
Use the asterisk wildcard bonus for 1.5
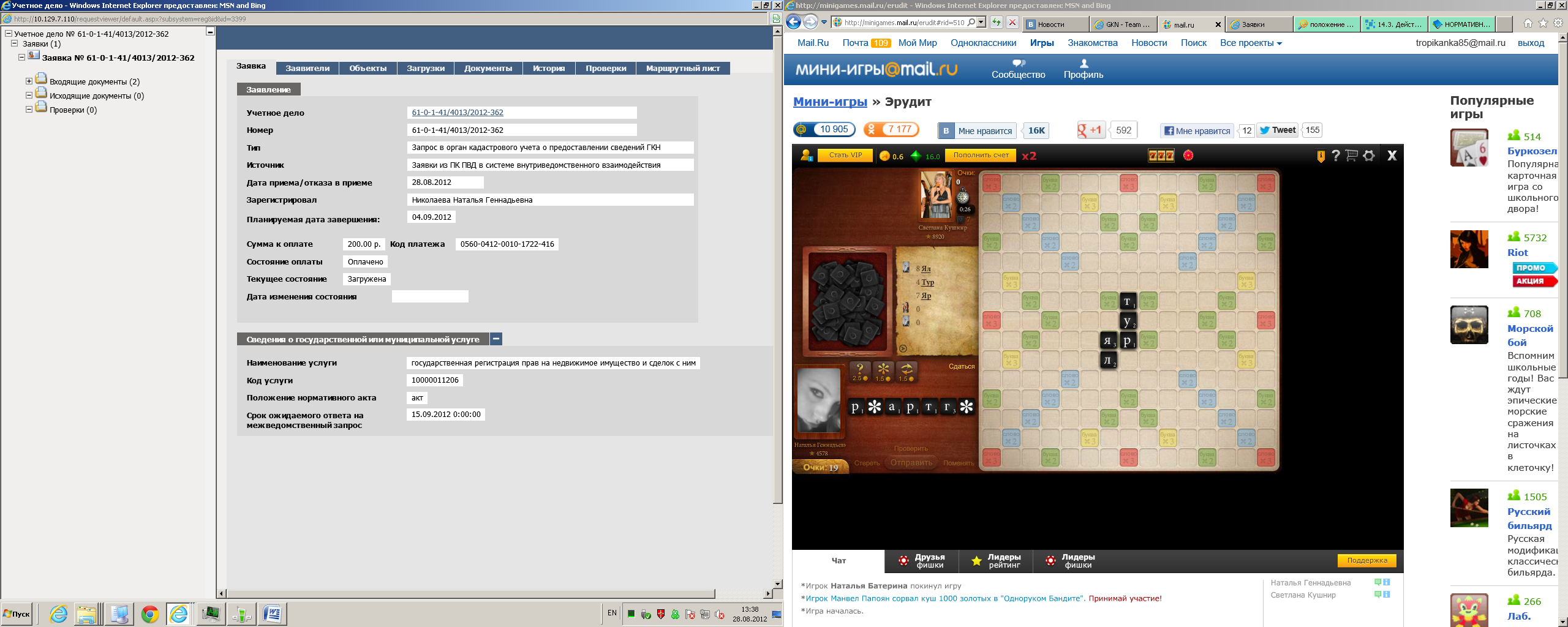click(883, 371)
